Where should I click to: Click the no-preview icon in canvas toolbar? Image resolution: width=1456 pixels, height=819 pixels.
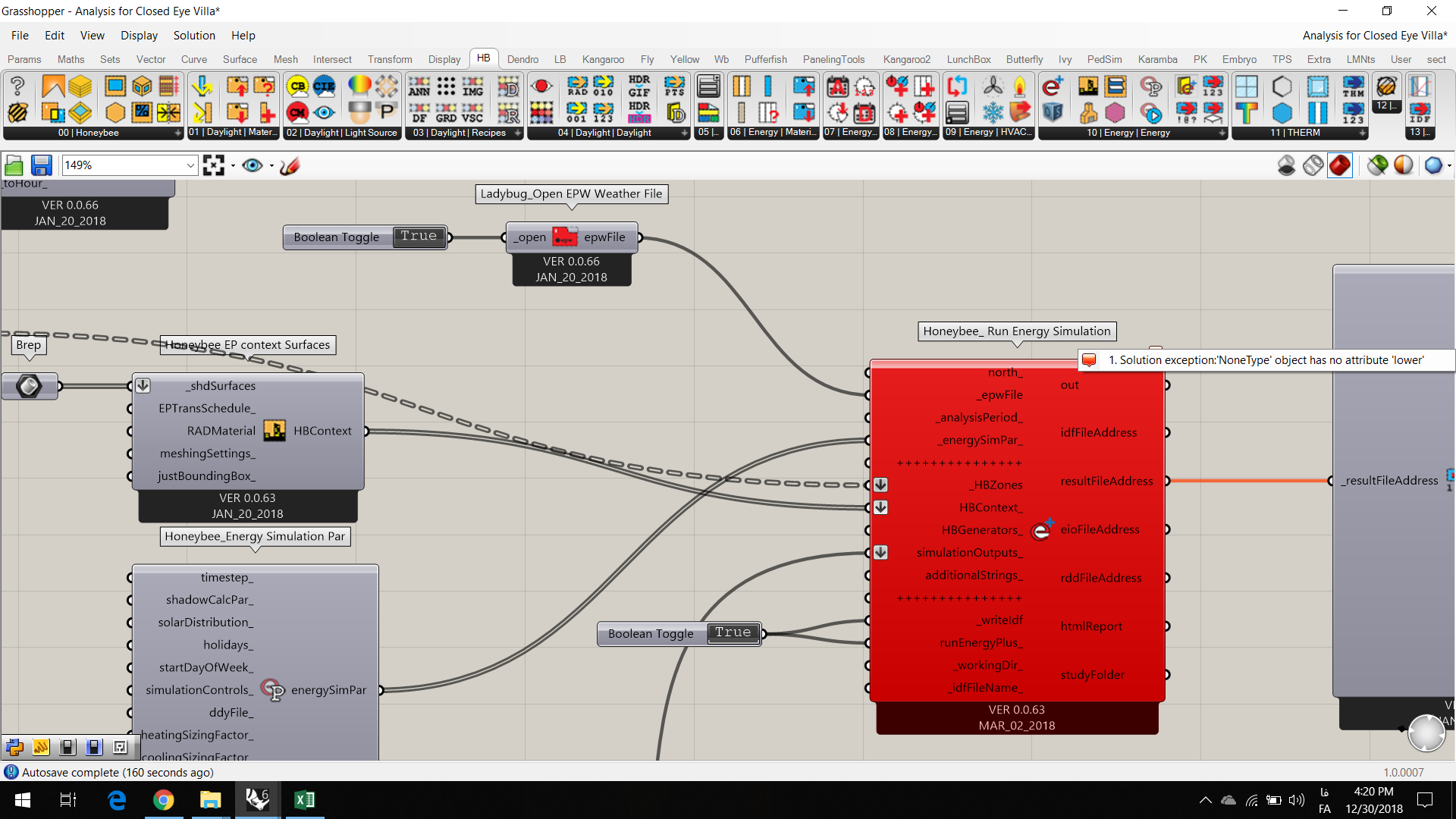[x=1286, y=165]
